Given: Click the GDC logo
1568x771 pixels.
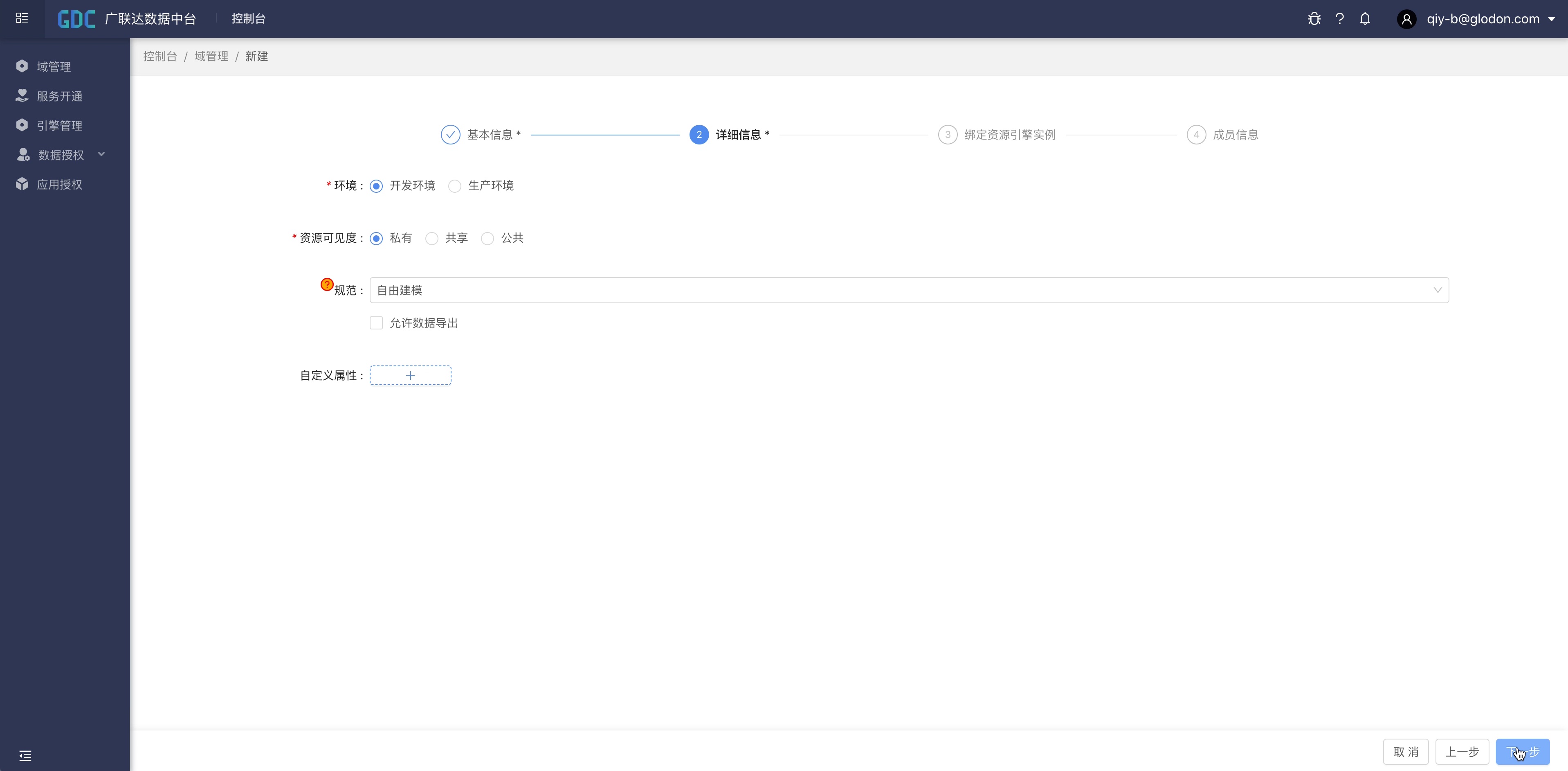Looking at the screenshot, I should pyautogui.click(x=76, y=19).
